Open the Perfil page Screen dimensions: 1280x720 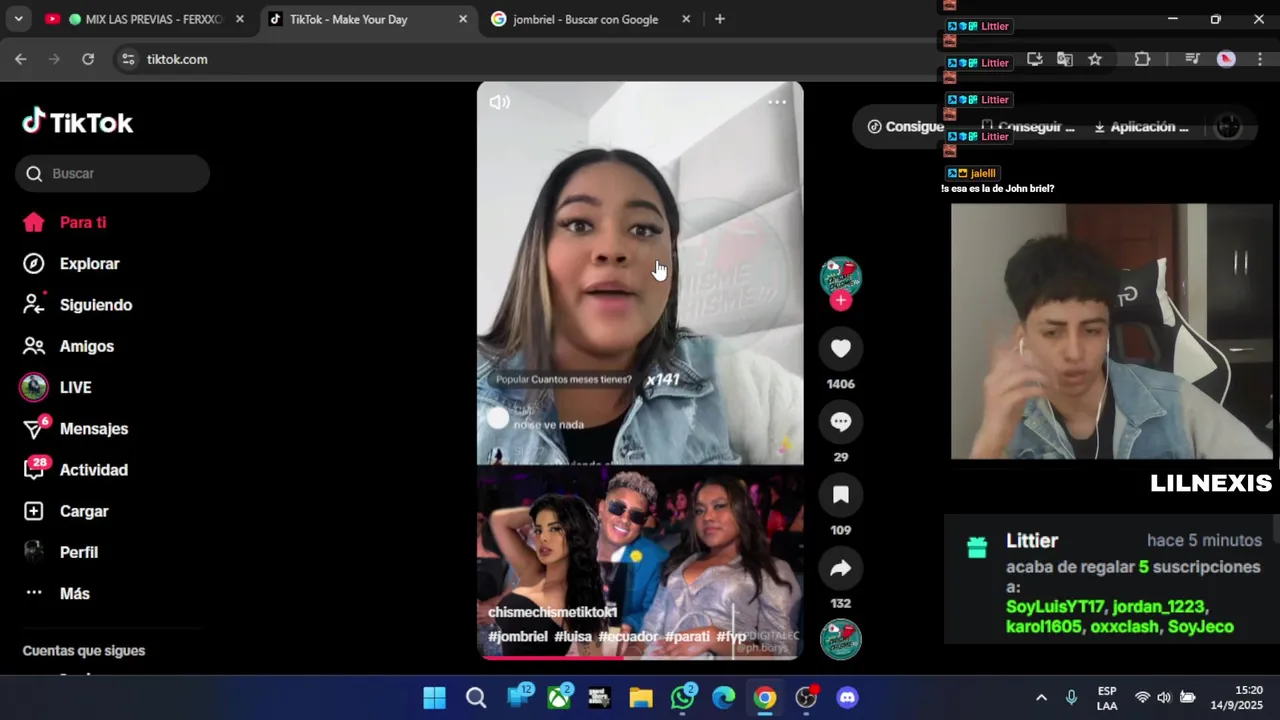[x=61, y=552]
